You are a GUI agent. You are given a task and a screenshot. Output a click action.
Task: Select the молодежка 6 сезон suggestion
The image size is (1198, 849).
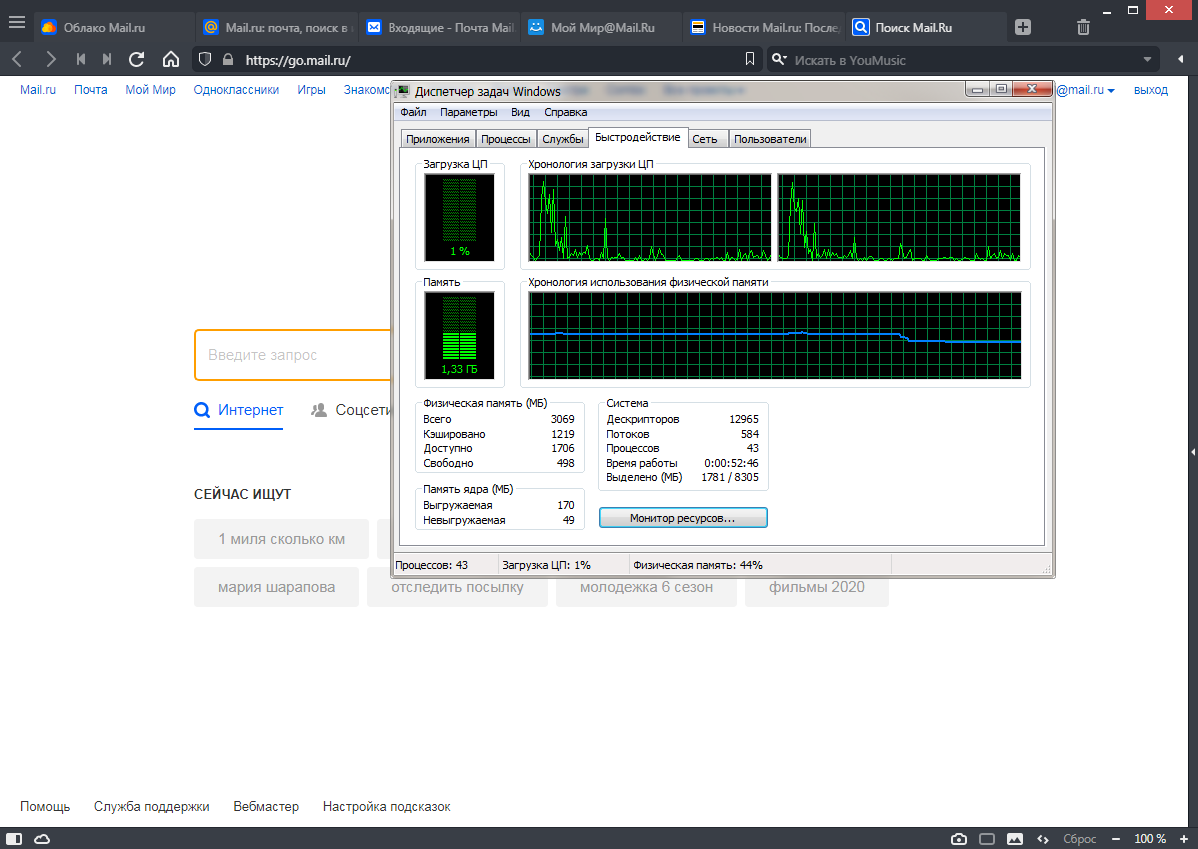tap(646, 587)
